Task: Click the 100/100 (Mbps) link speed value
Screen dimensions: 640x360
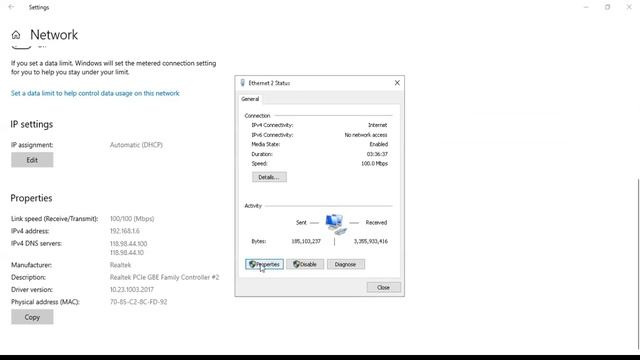Action: tap(132, 219)
